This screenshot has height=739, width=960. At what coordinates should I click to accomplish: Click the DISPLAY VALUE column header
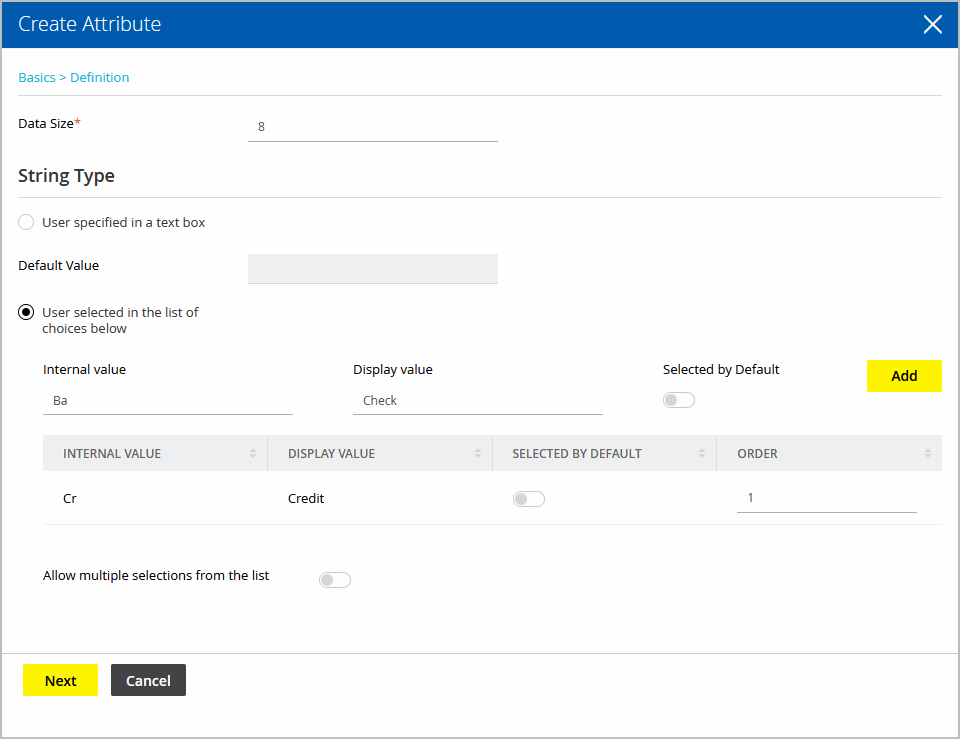click(x=380, y=453)
